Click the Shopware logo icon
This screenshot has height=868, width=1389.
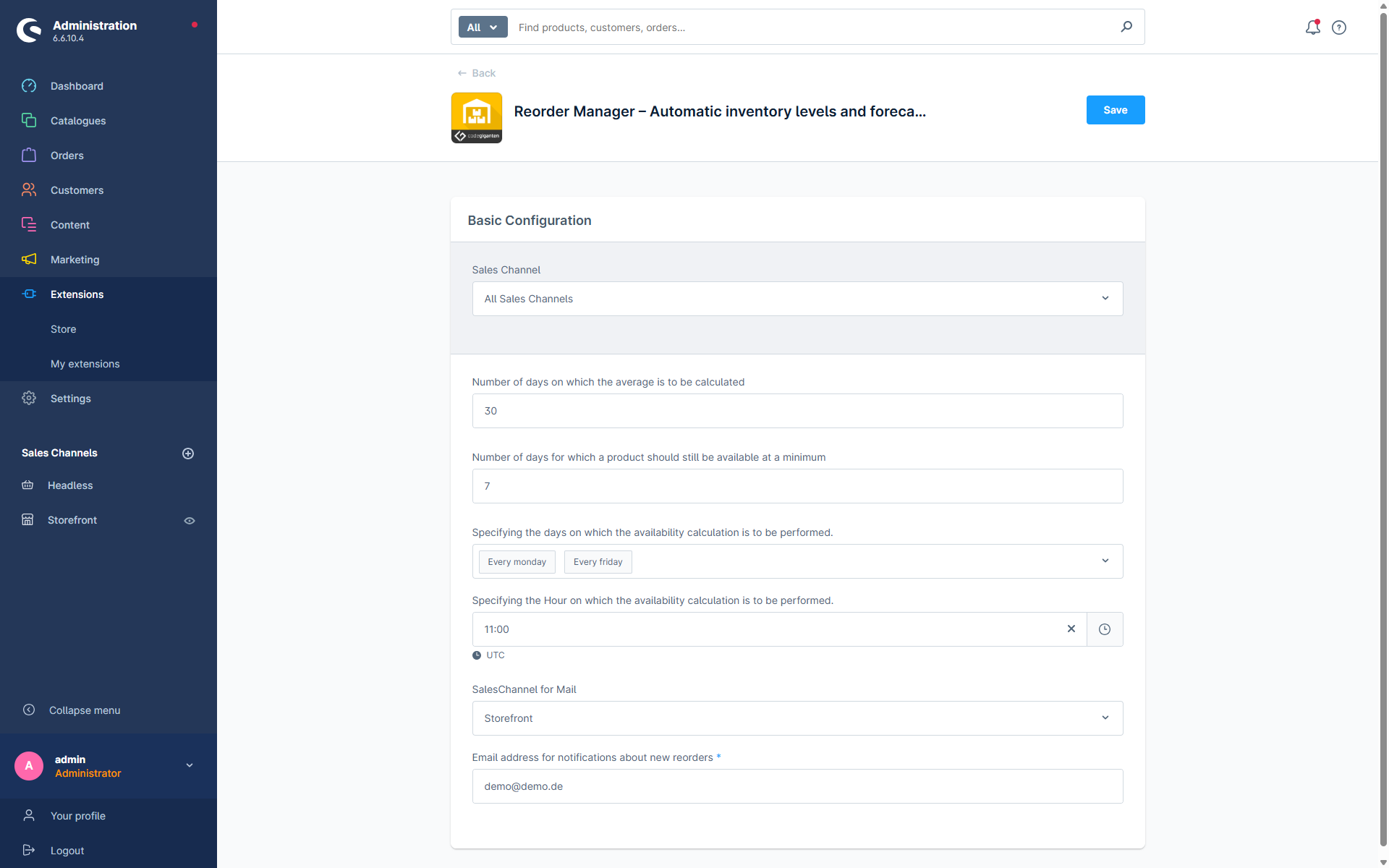29,30
